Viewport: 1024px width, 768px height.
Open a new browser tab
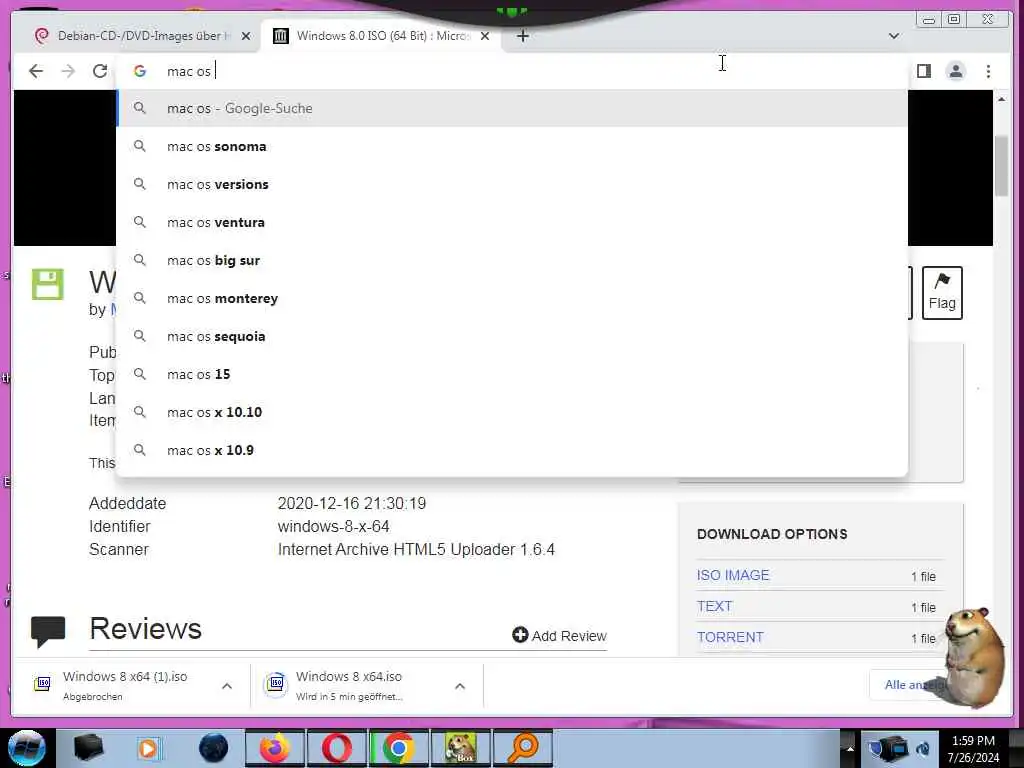pos(522,36)
